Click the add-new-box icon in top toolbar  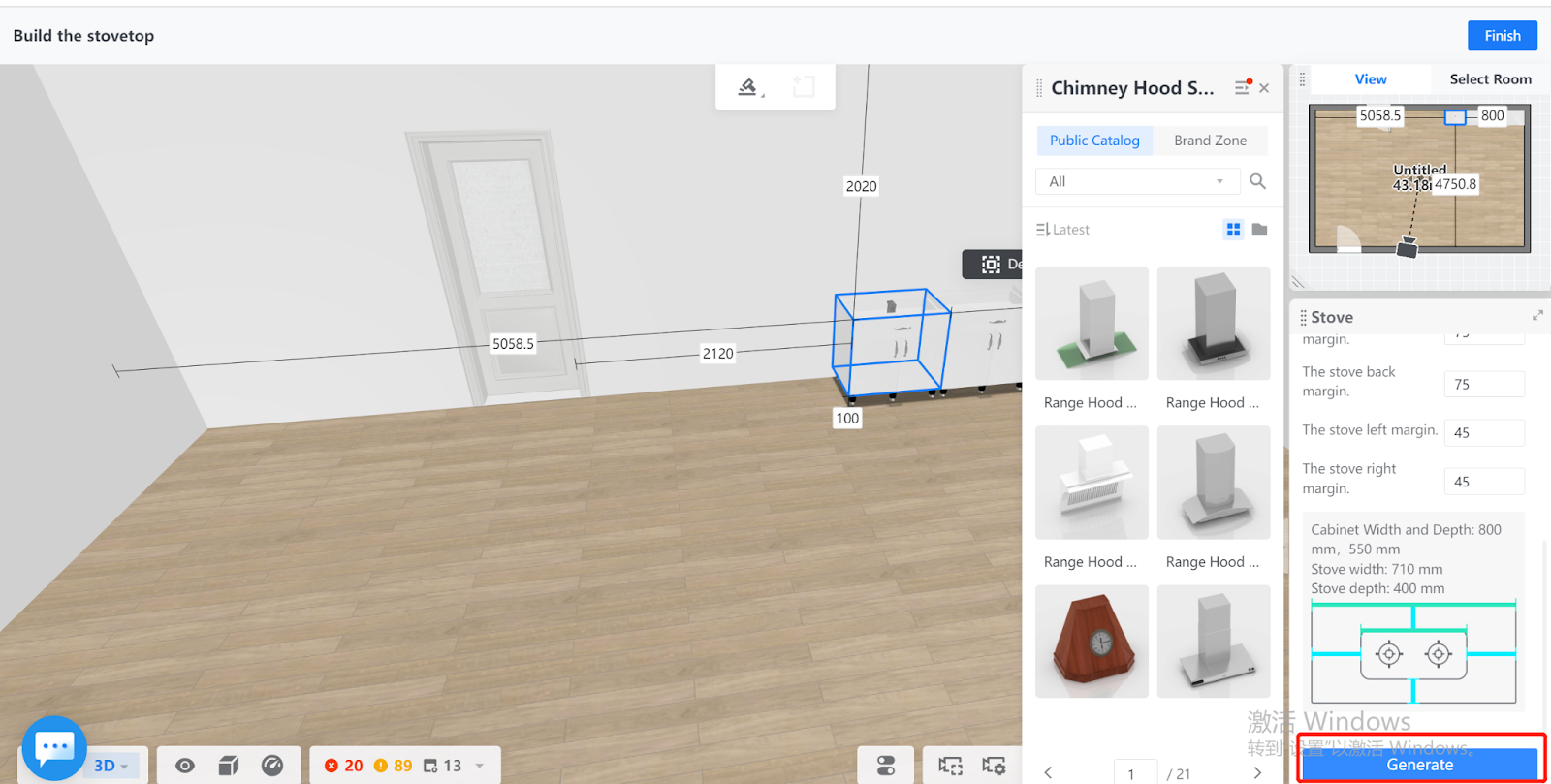tap(804, 87)
